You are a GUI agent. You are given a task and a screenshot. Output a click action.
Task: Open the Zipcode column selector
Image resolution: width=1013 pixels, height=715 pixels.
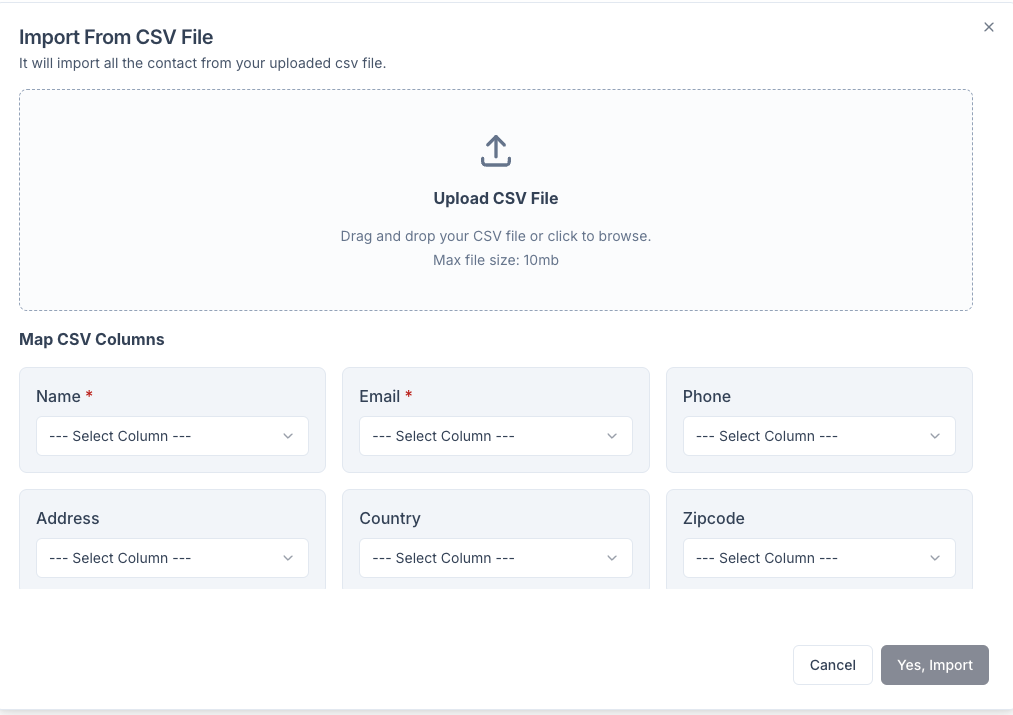(x=819, y=558)
